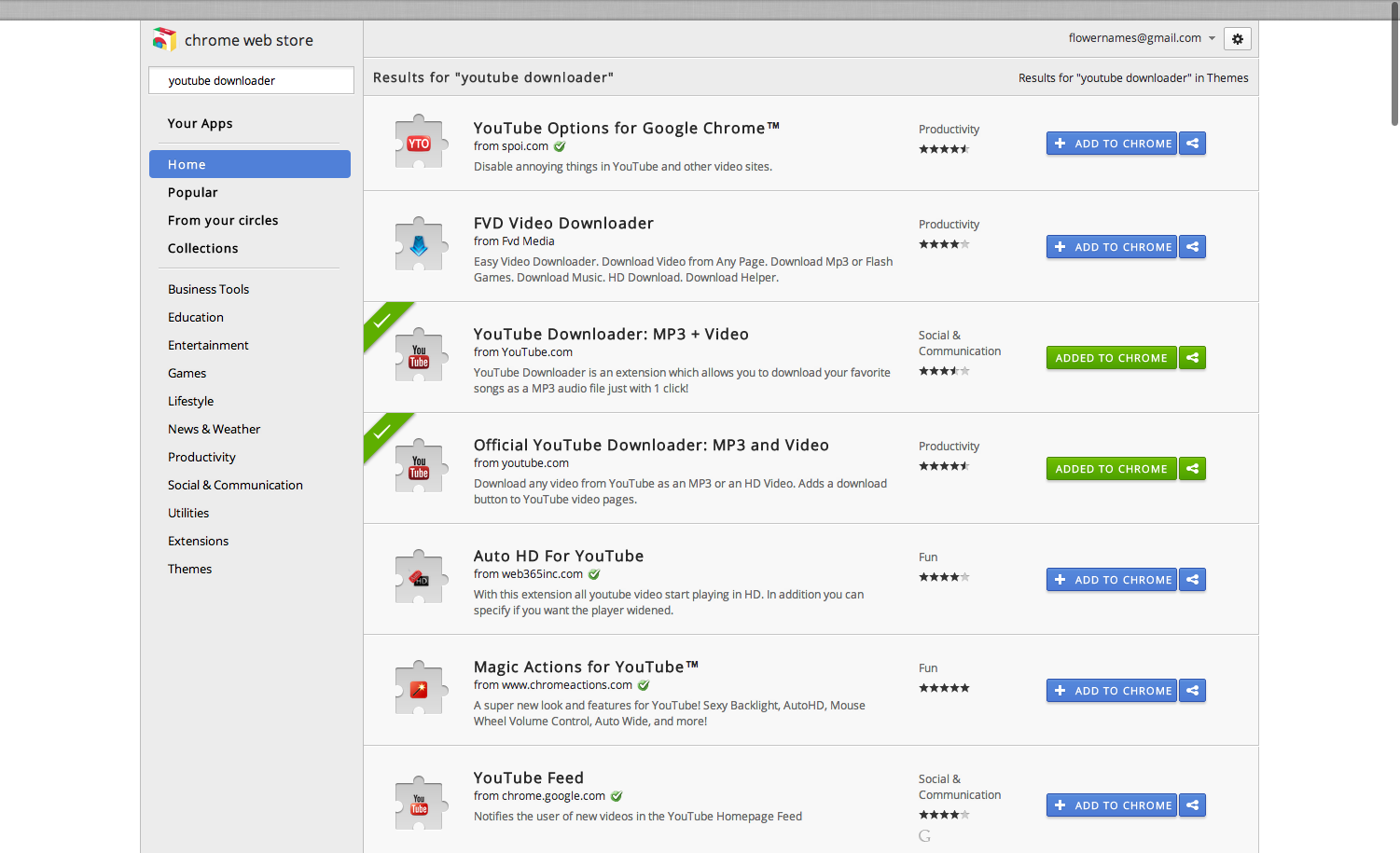
Task: Add FVD Video Downloader to Chrome
Action: [1112, 247]
